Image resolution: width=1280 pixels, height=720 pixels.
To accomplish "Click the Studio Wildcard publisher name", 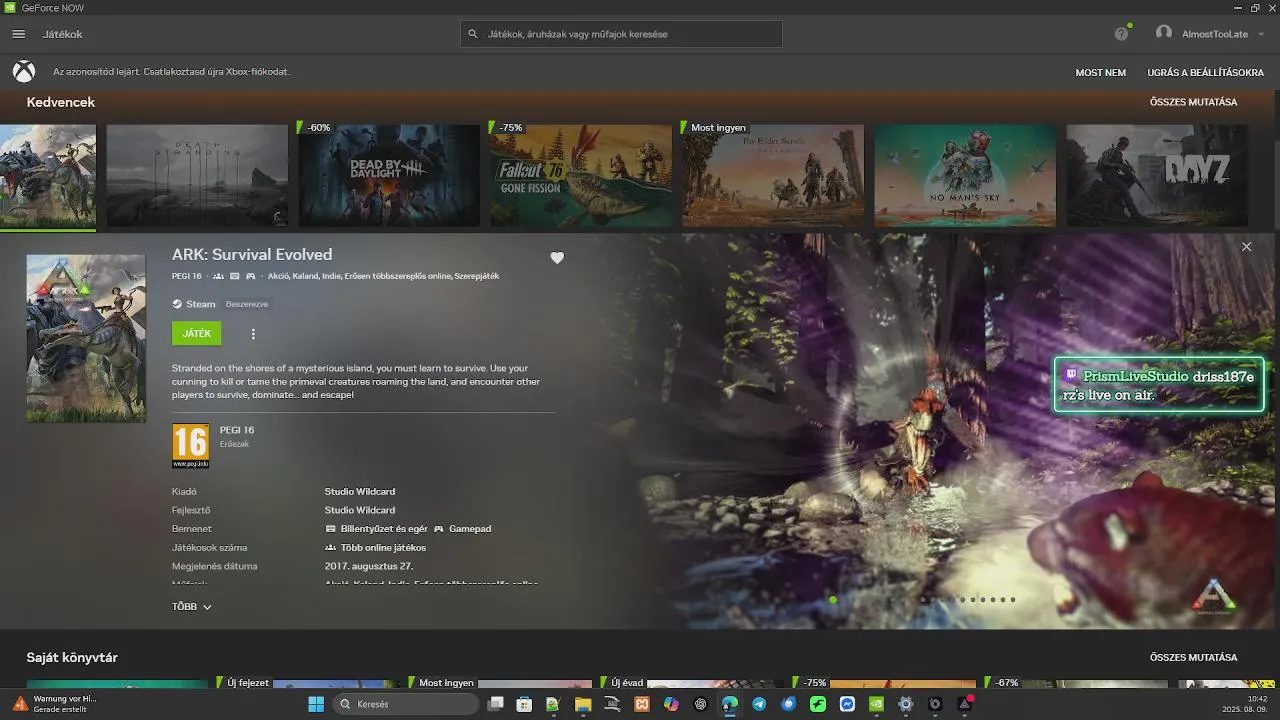I will pyautogui.click(x=360, y=492).
